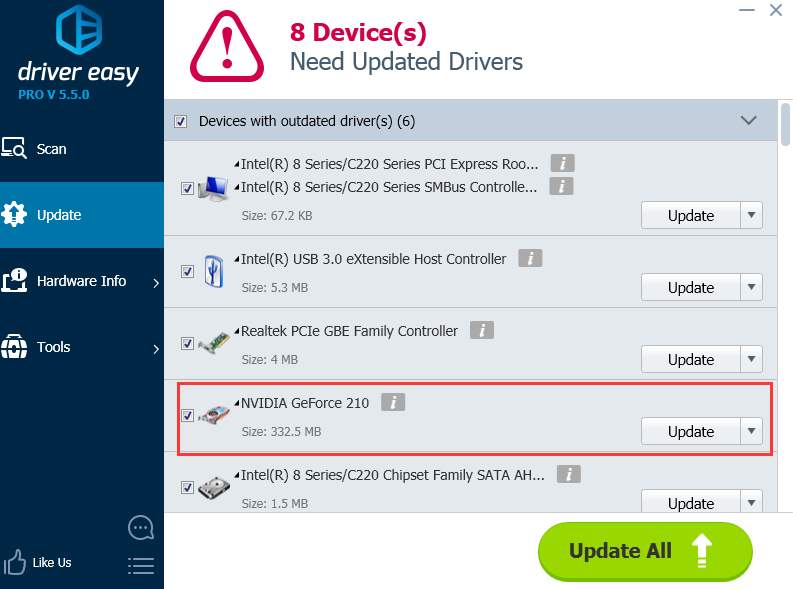Click the PRO V 5.5.0 version label

click(x=54, y=95)
